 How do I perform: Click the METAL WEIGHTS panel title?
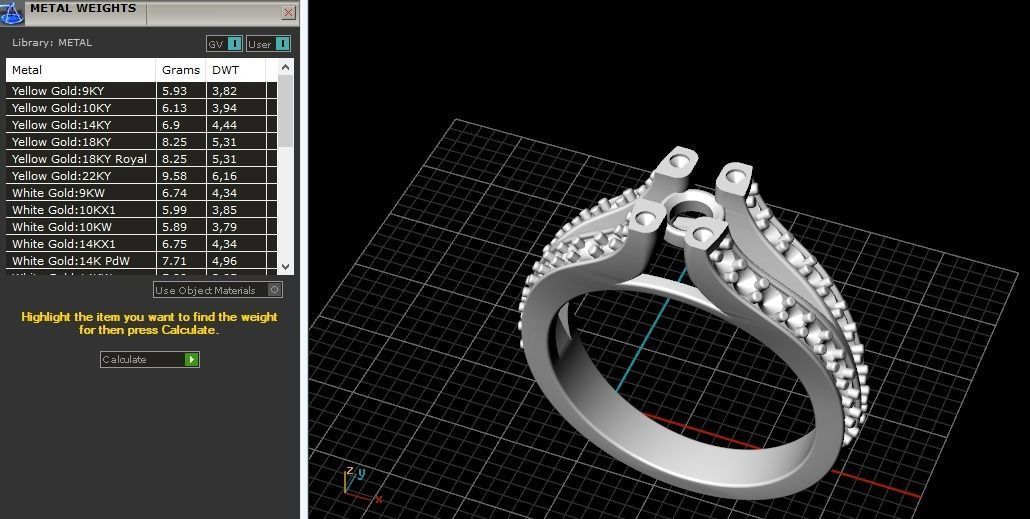pyautogui.click(x=83, y=9)
